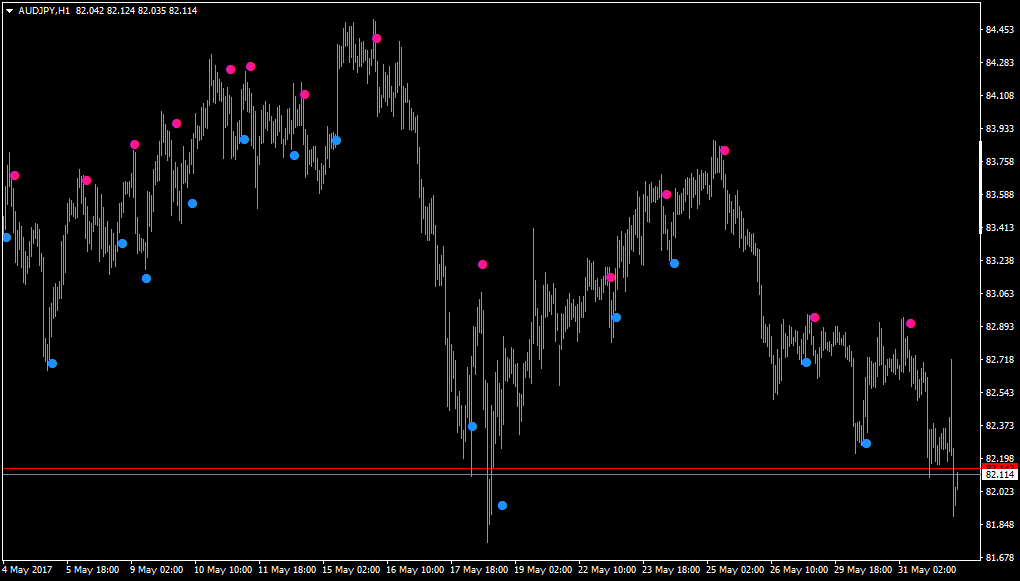This screenshot has height=581, width=1020.
Task: Click the 82.893 price axis label
Action: pyautogui.click(x=1000, y=327)
